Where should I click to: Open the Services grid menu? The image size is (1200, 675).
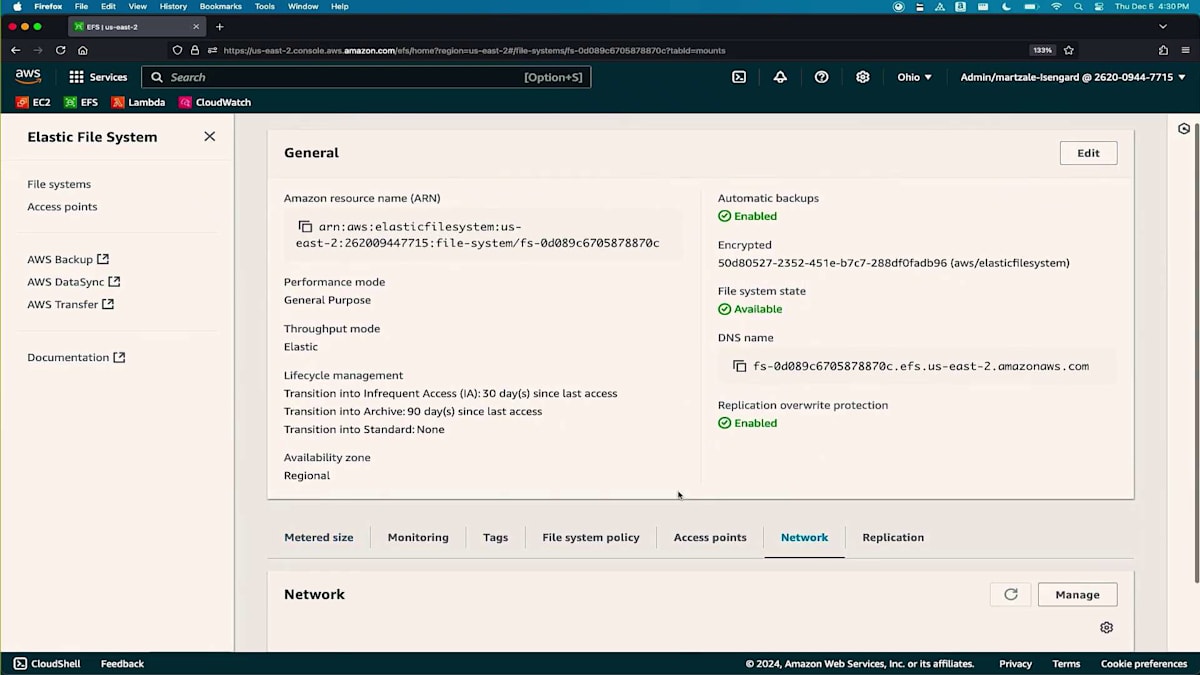tap(98, 77)
